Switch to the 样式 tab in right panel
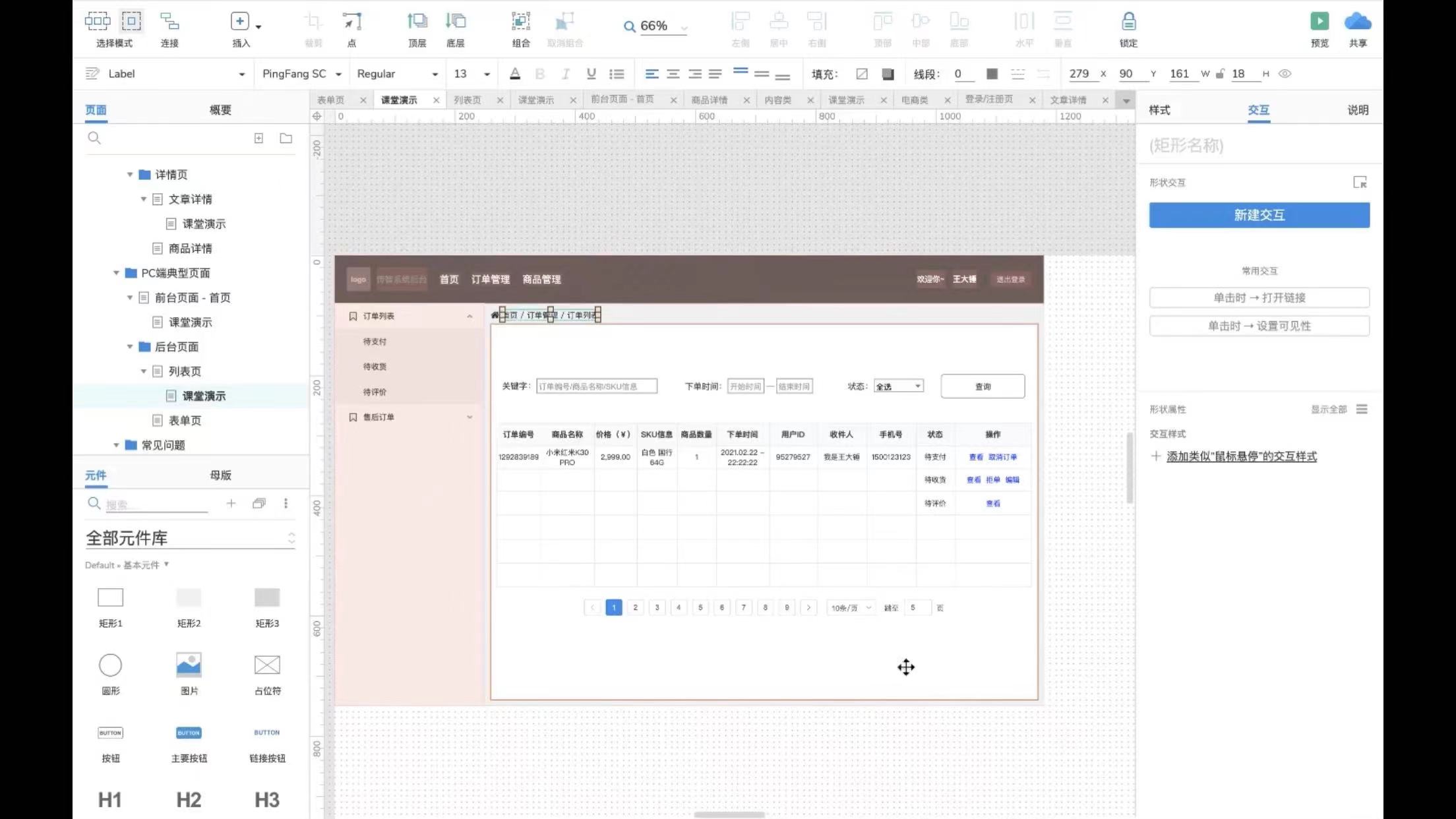 click(x=1159, y=110)
